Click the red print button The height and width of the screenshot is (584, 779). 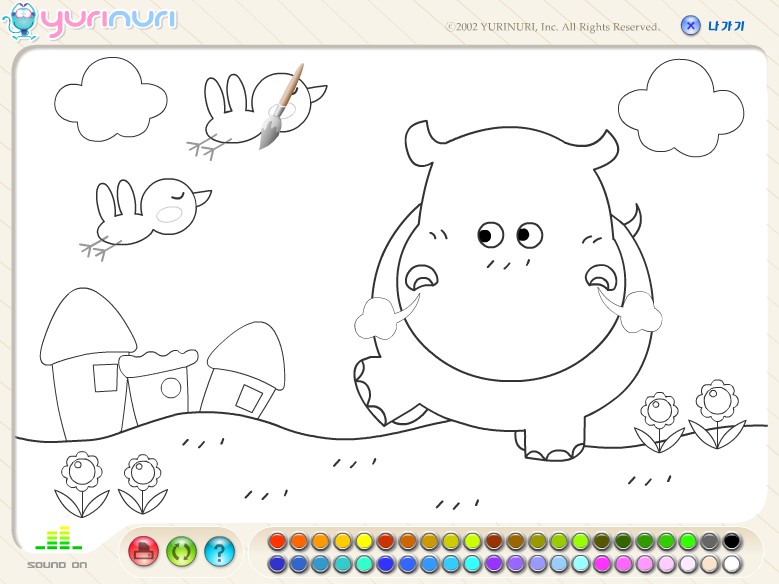[144, 551]
